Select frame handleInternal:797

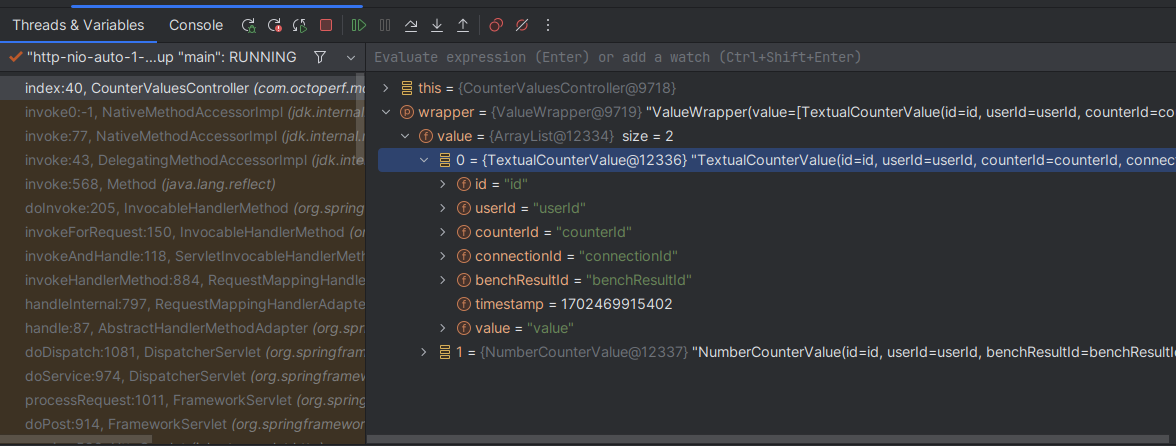click(x=182, y=304)
